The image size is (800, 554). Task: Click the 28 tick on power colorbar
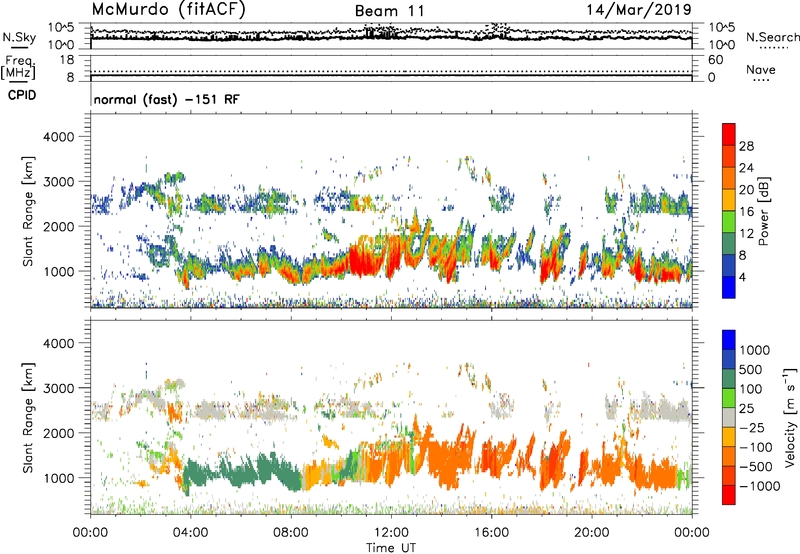746,146
